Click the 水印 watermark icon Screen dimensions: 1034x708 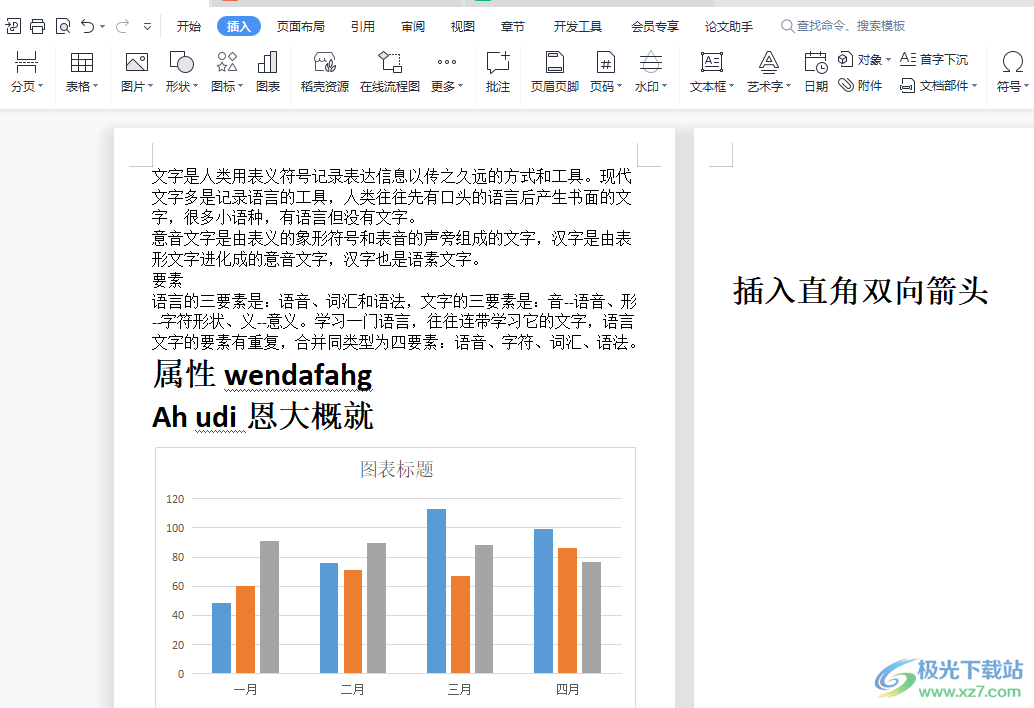point(651,63)
